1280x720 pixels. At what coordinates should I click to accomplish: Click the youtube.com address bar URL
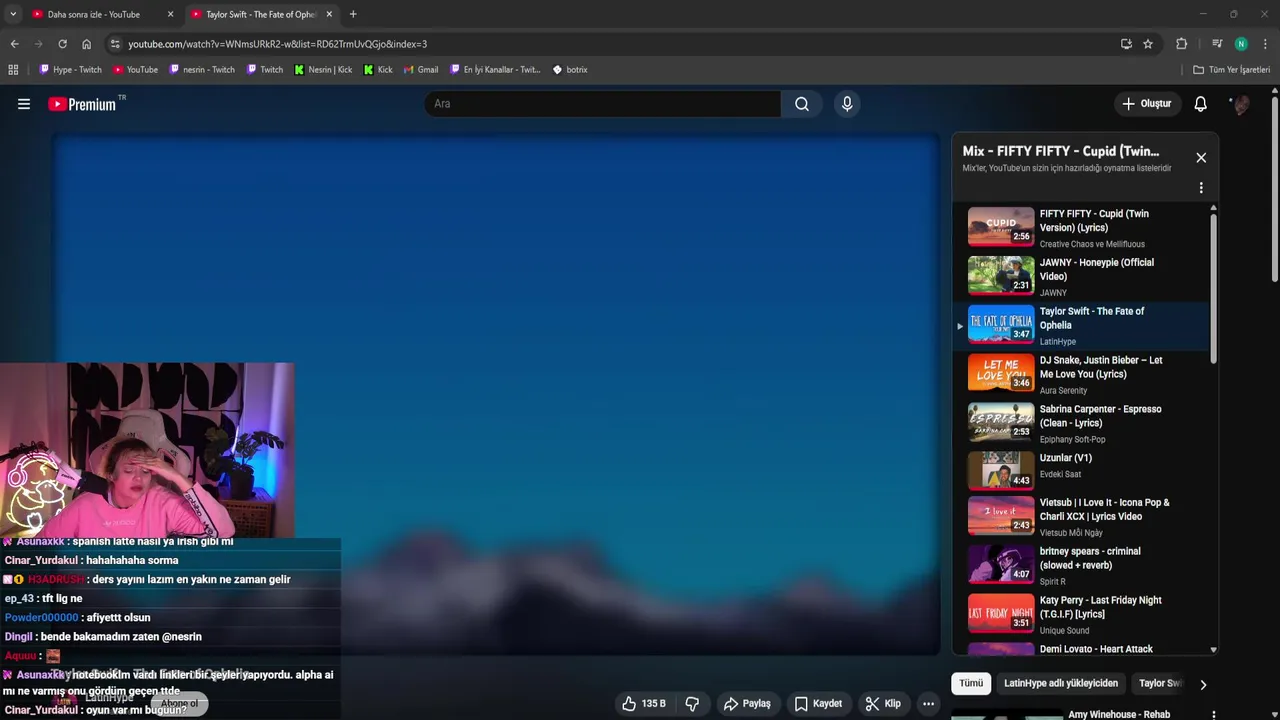pyautogui.click(x=277, y=44)
